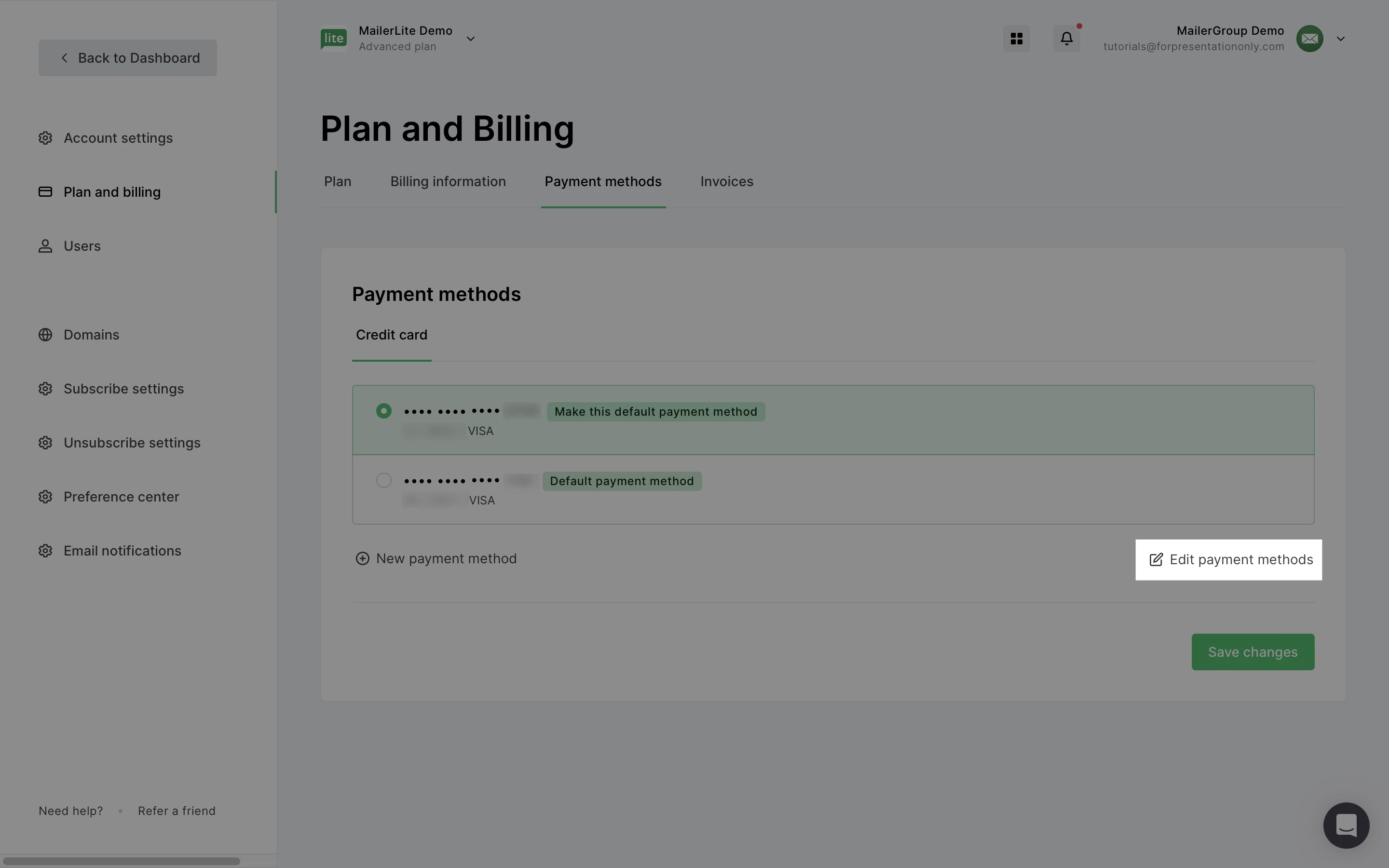Open the apps grid icon
1389x868 pixels.
[x=1016, y=39]
